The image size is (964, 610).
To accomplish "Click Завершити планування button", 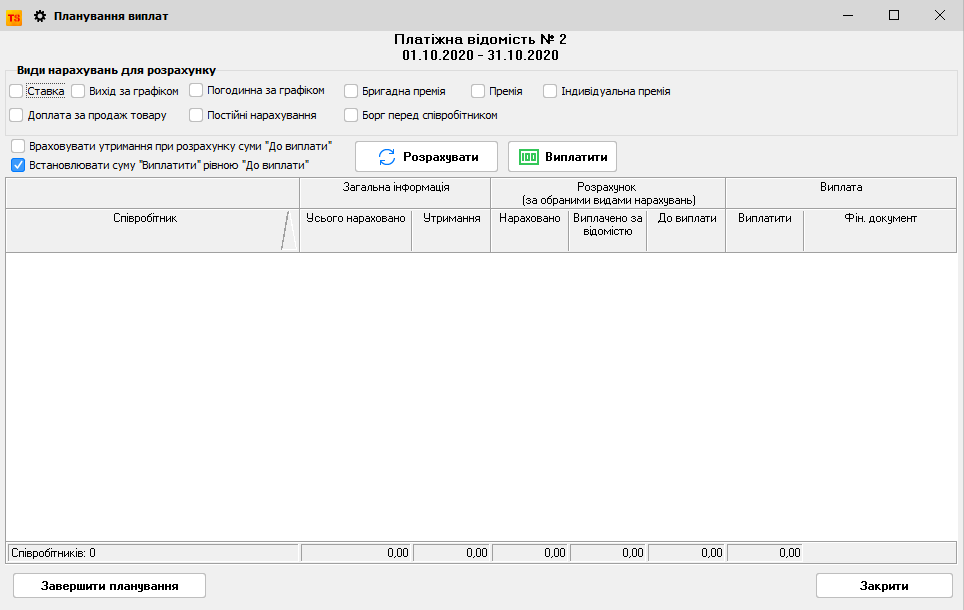I will click(108, 586).
